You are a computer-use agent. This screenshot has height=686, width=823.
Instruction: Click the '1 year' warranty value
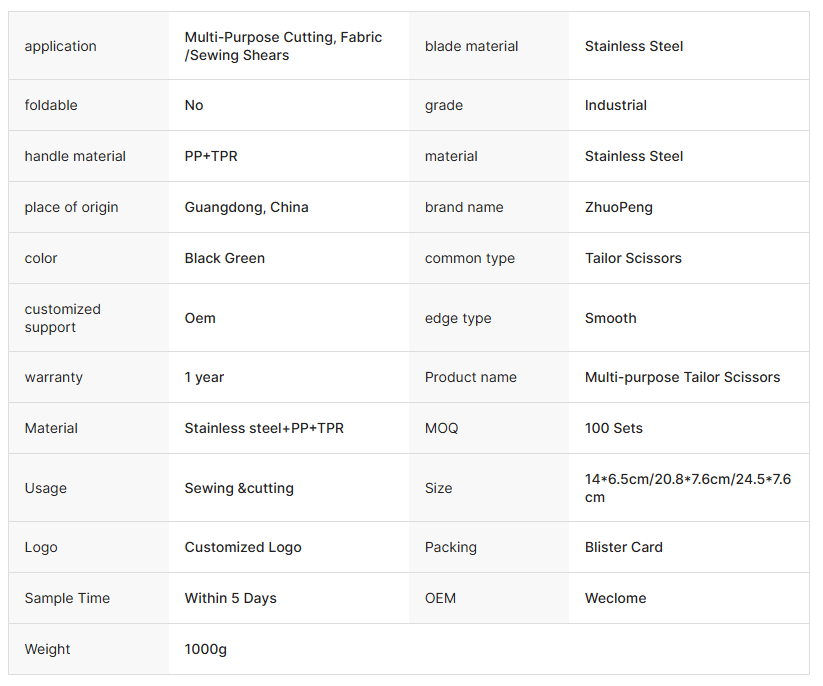(x=204, y=377)
